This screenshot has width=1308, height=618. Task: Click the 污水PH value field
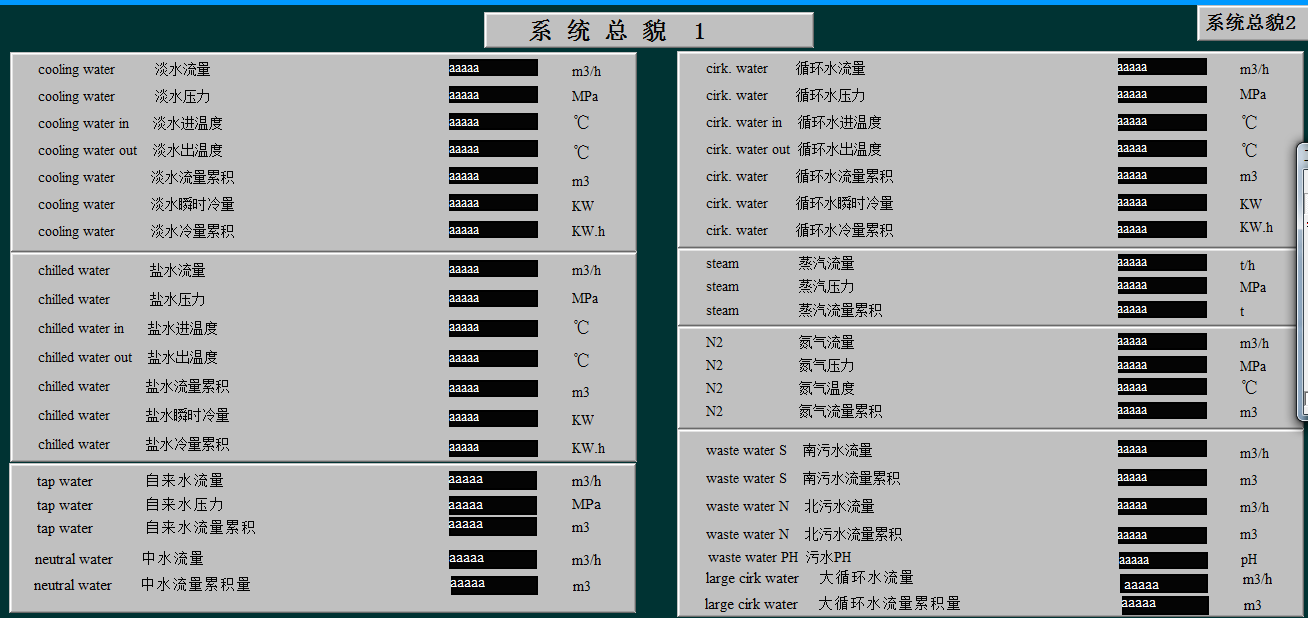[x=1160, y=558]
